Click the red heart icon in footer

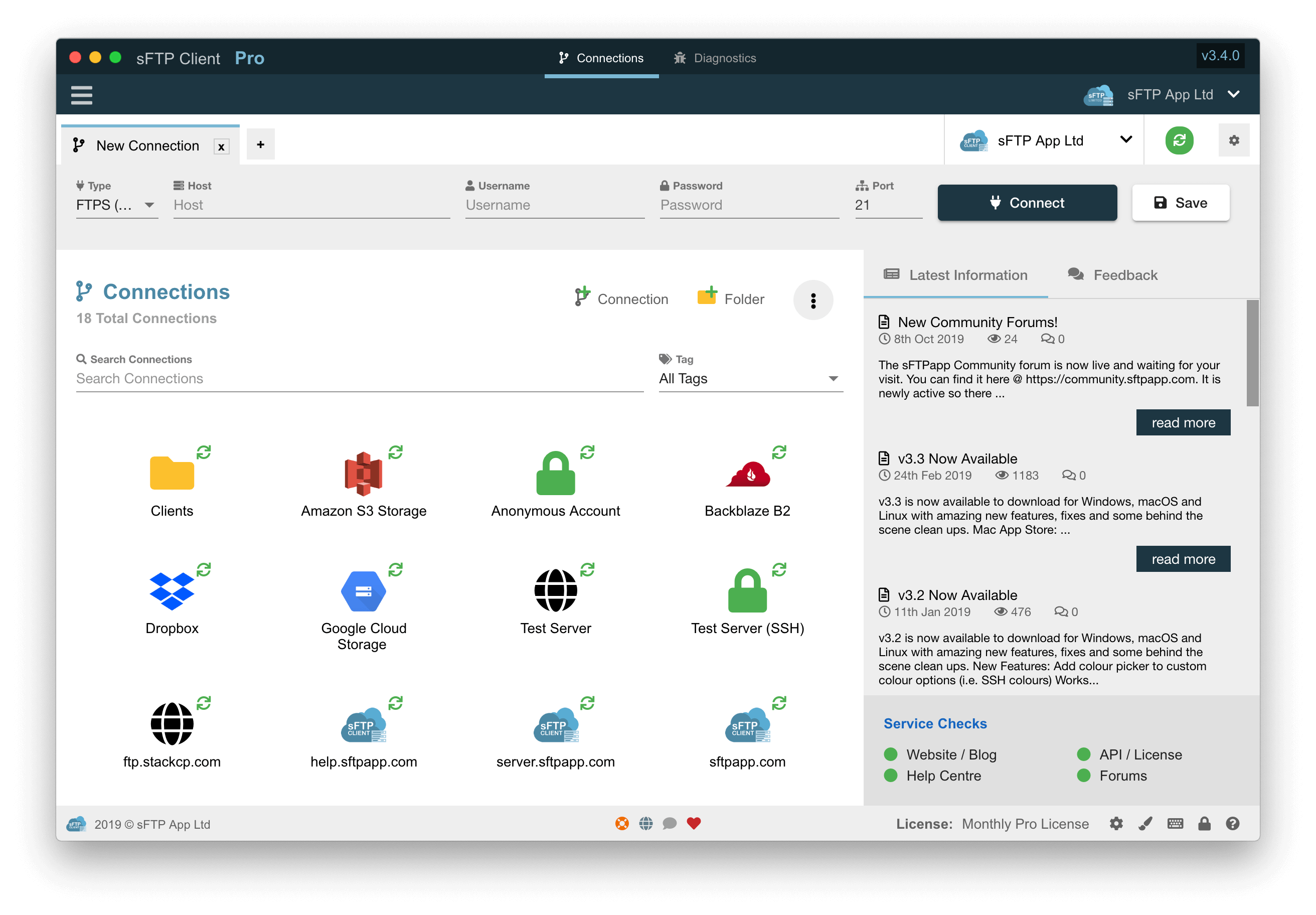[x=694, y=824]
